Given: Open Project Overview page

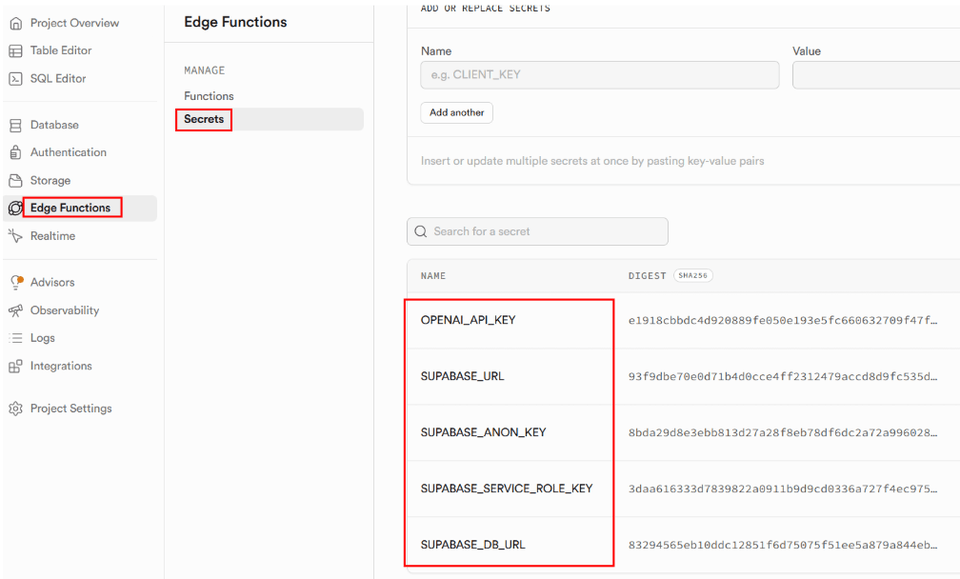Looking at the screenshot, I should 75,23.
